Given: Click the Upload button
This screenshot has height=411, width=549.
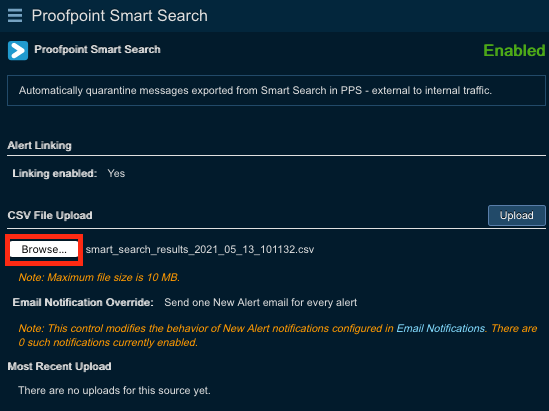Looking at the screenshot, I should coord(516,215).
